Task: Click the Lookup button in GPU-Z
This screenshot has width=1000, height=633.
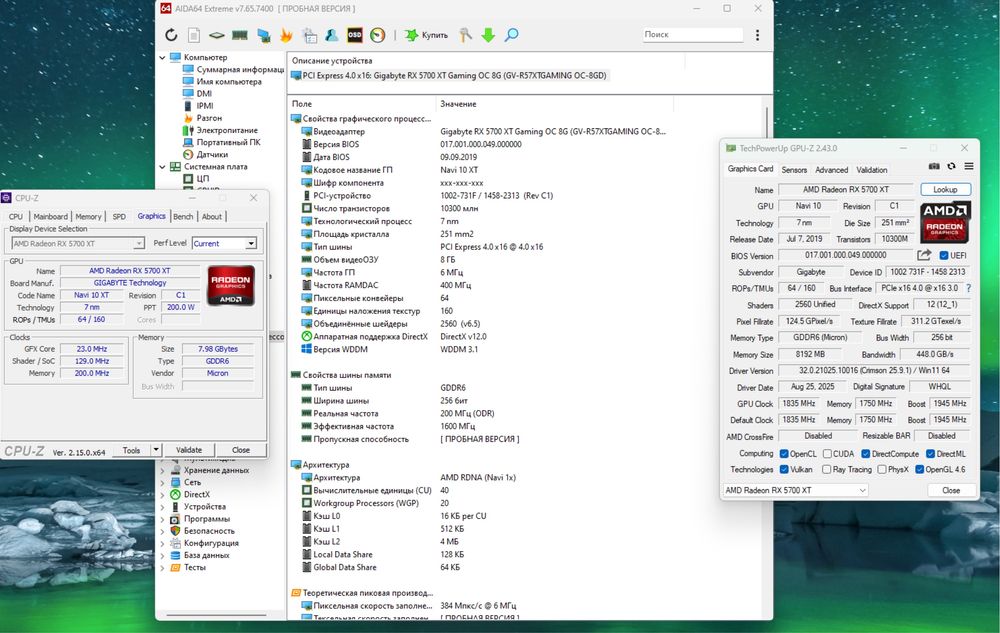Action: click(x=945, y=189)
